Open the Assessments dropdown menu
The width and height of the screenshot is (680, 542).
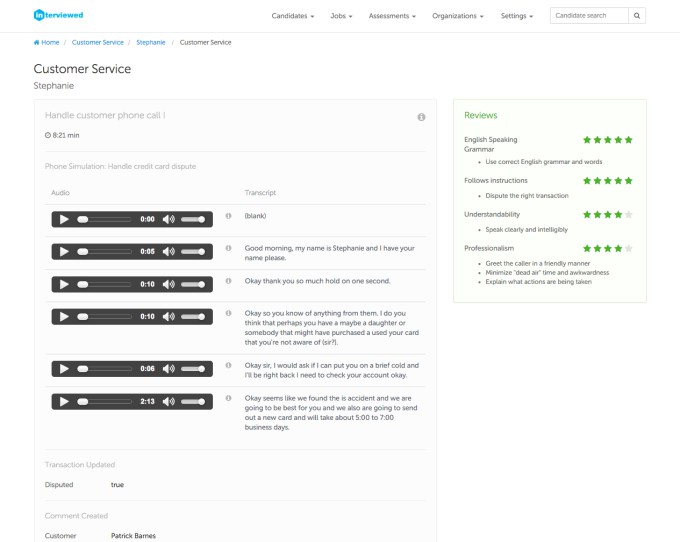(392, 16)
